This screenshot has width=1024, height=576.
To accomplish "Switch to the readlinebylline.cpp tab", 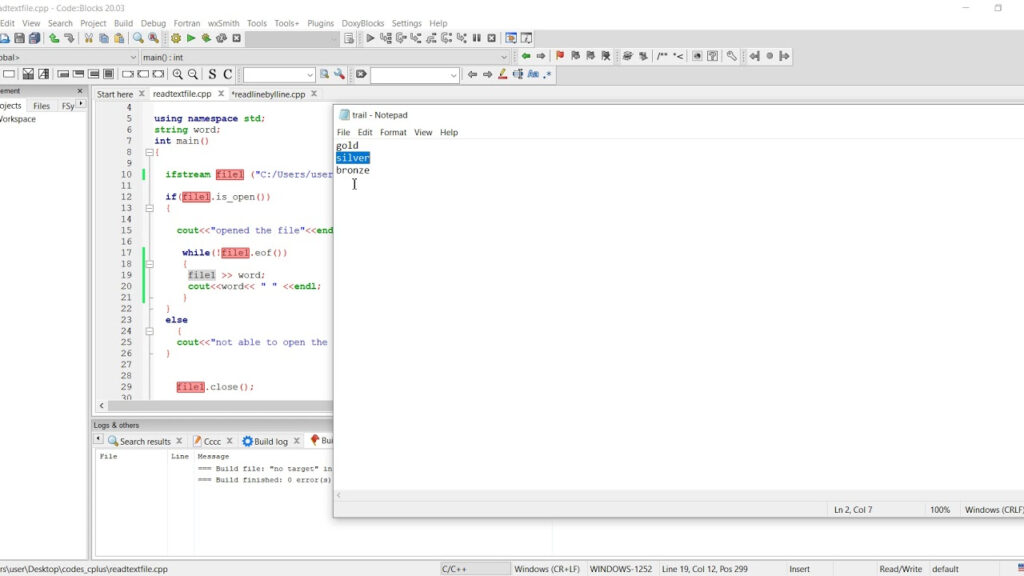I will click(268, 94).
